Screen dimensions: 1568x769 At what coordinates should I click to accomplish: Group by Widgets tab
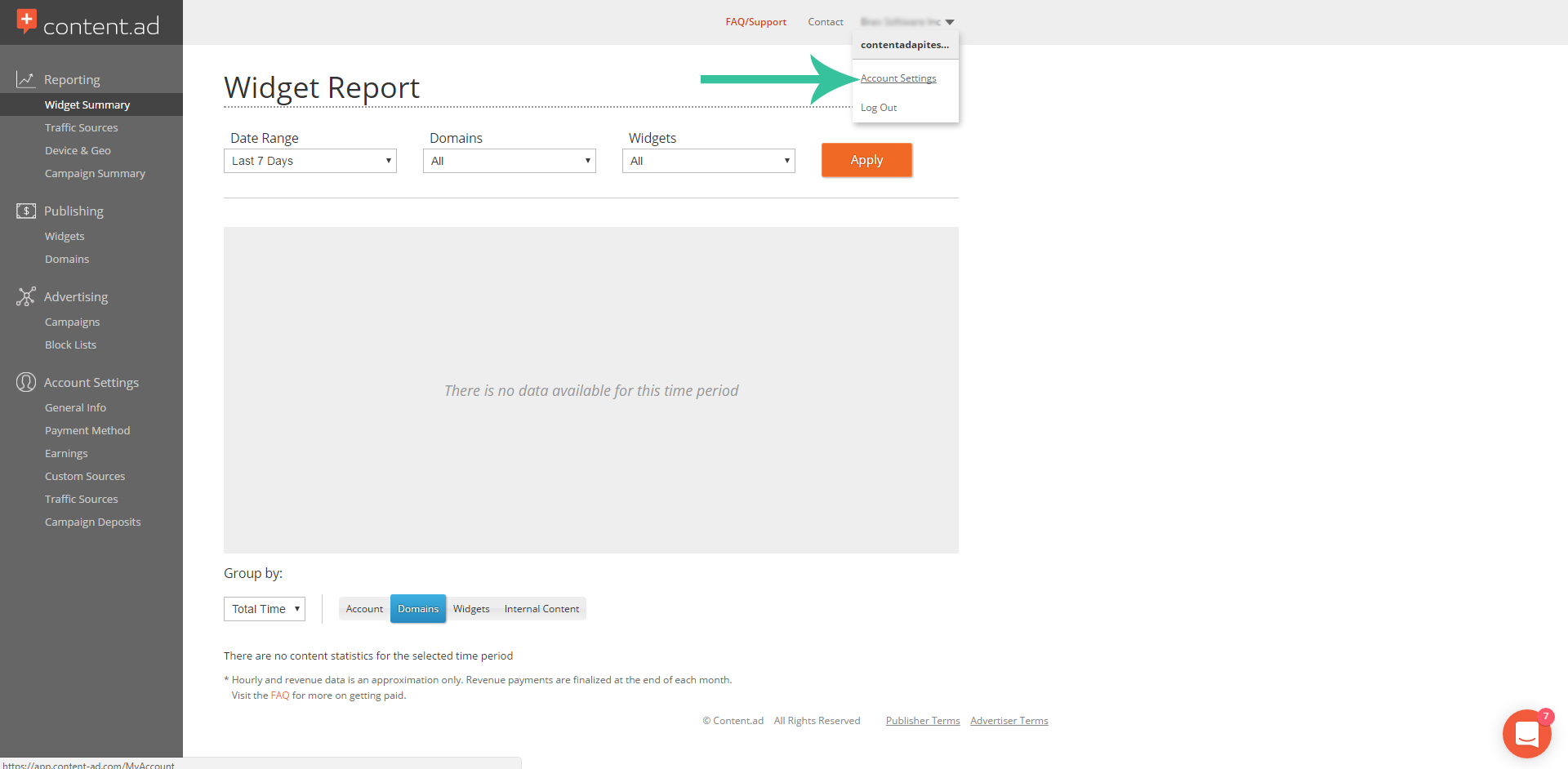(x=471, y=609)
